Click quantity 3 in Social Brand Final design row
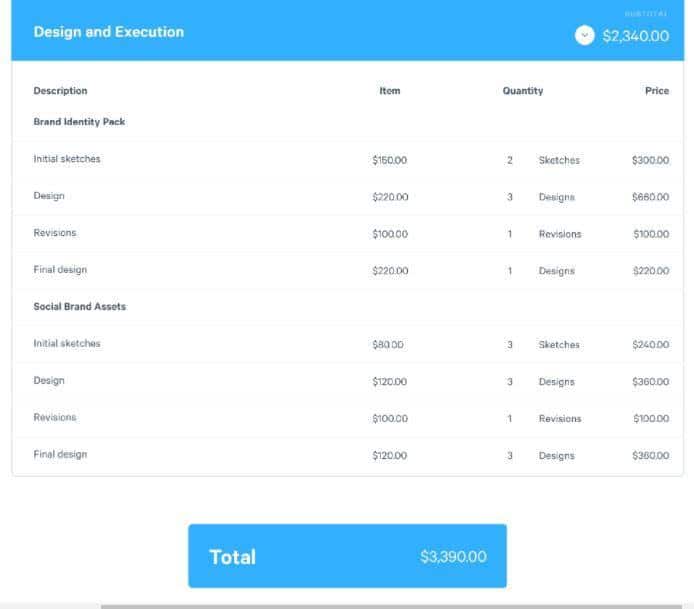The image size is (694, 609). coord(509,455)
